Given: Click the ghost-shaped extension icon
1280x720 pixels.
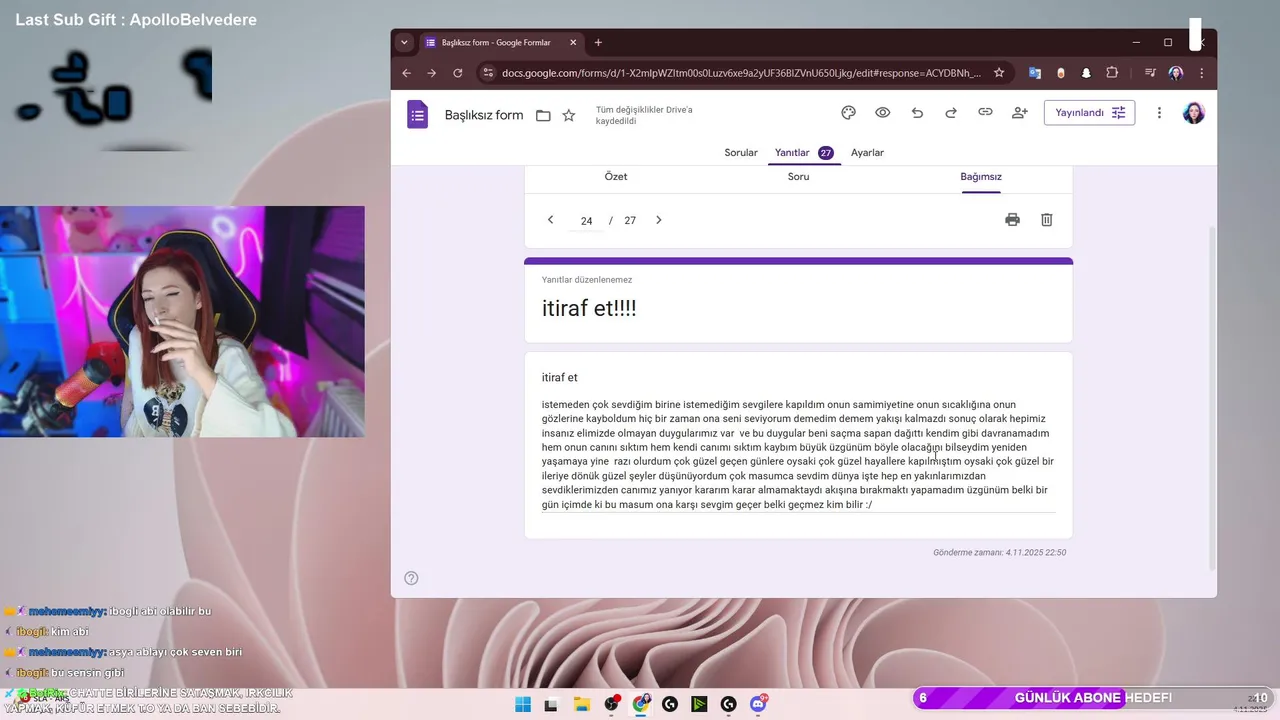Looking at the screenshot, I should [x=1087, y=73].
